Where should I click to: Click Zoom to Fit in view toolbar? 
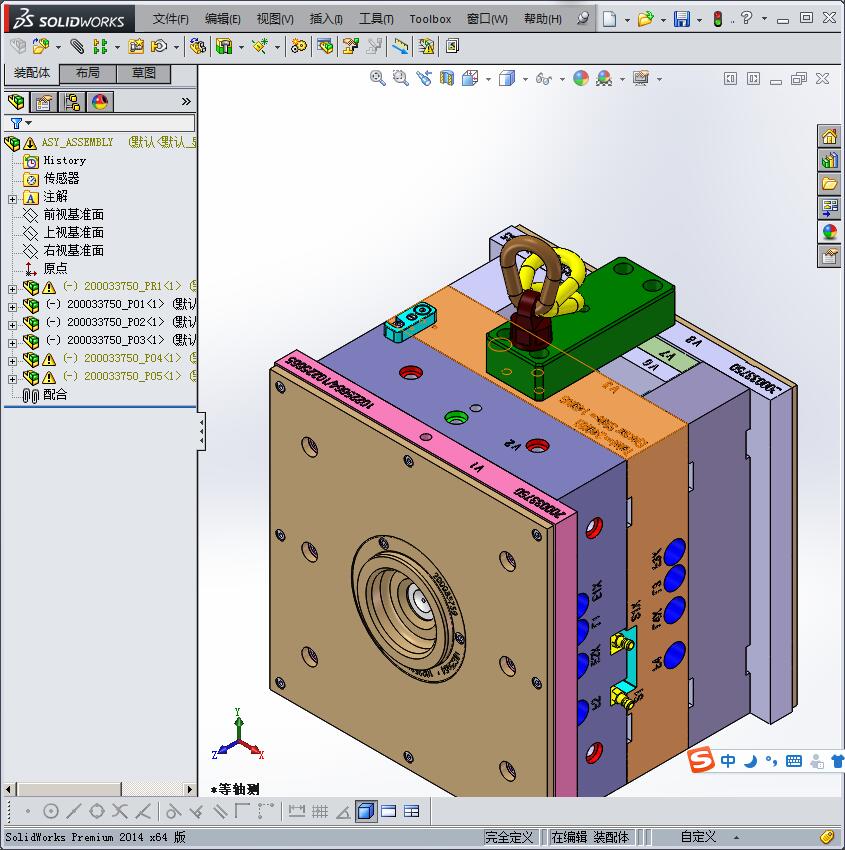point(377,79)
